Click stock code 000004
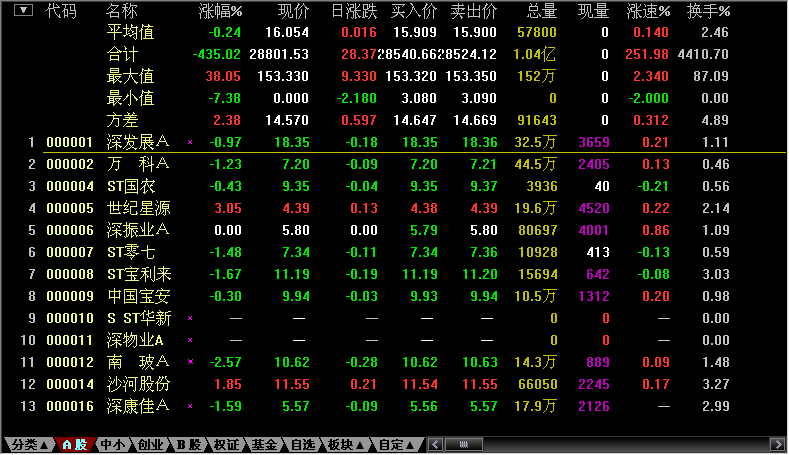 (70, 187)
